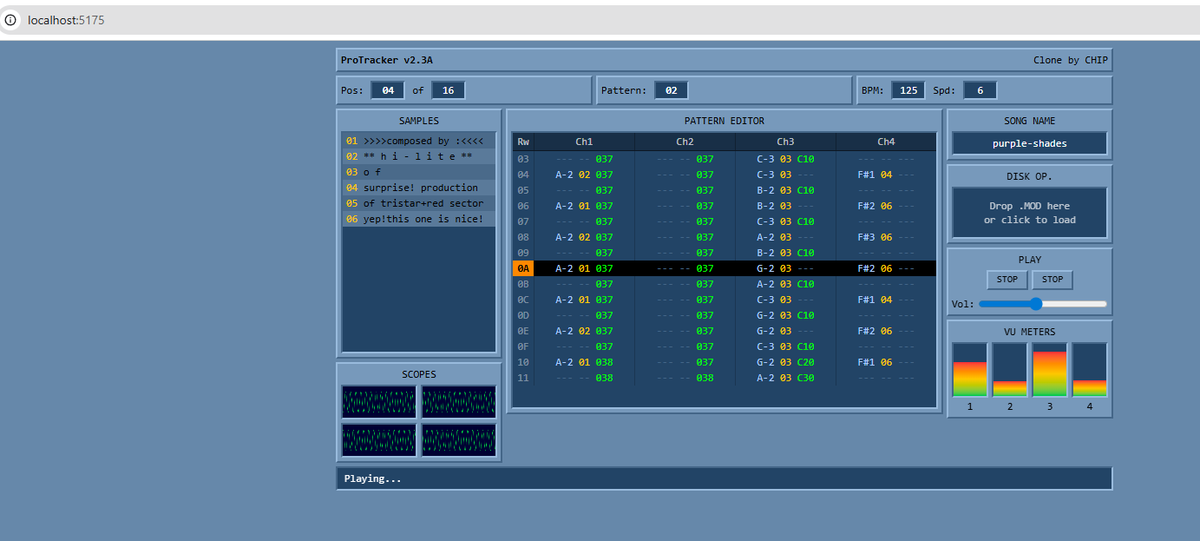1200x541 pixels.
Task: Click Ch3 effect C30 in row 11
Action: (x=805, y=378)
